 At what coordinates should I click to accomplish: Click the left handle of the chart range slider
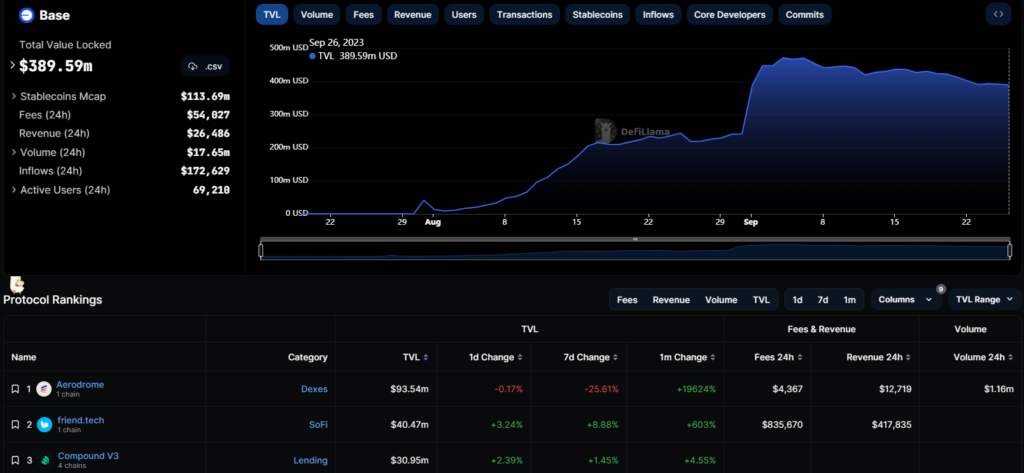point(261,250)
